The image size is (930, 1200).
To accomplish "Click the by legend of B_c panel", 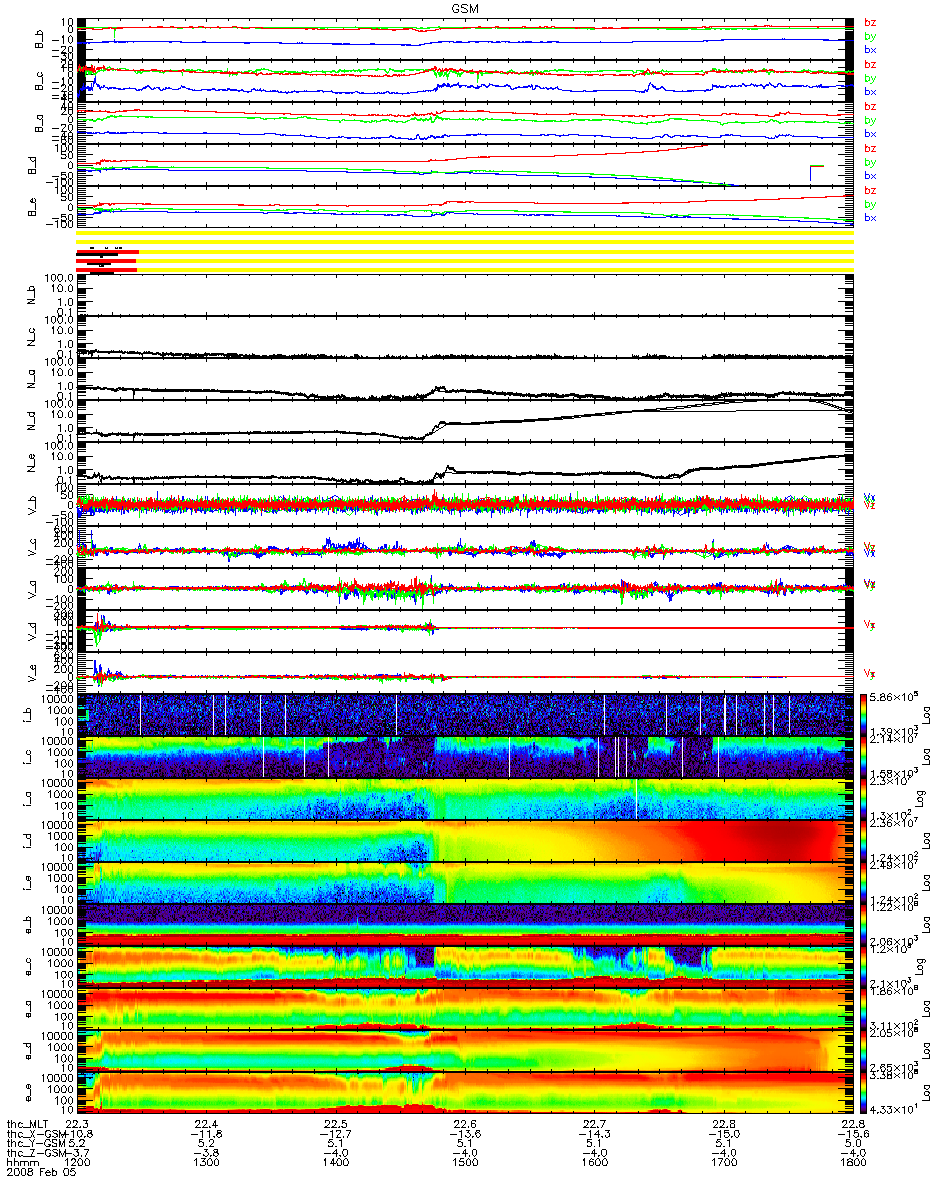I will pos(869,78).
